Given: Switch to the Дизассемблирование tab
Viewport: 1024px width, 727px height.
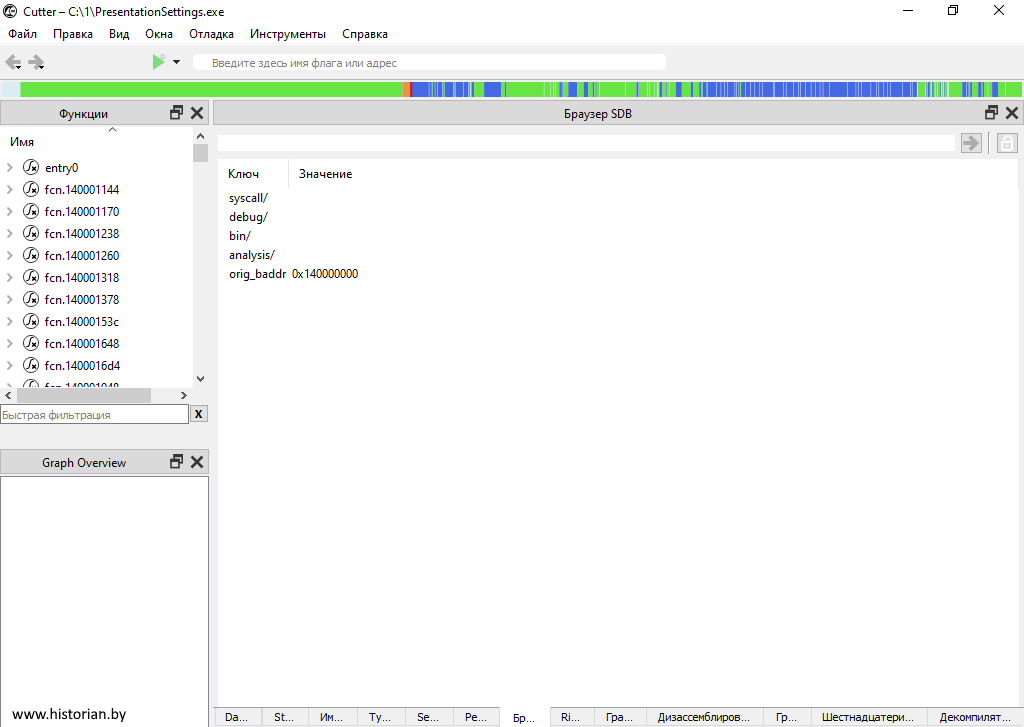Looking at the screenshot, I should tap(703, 717).
